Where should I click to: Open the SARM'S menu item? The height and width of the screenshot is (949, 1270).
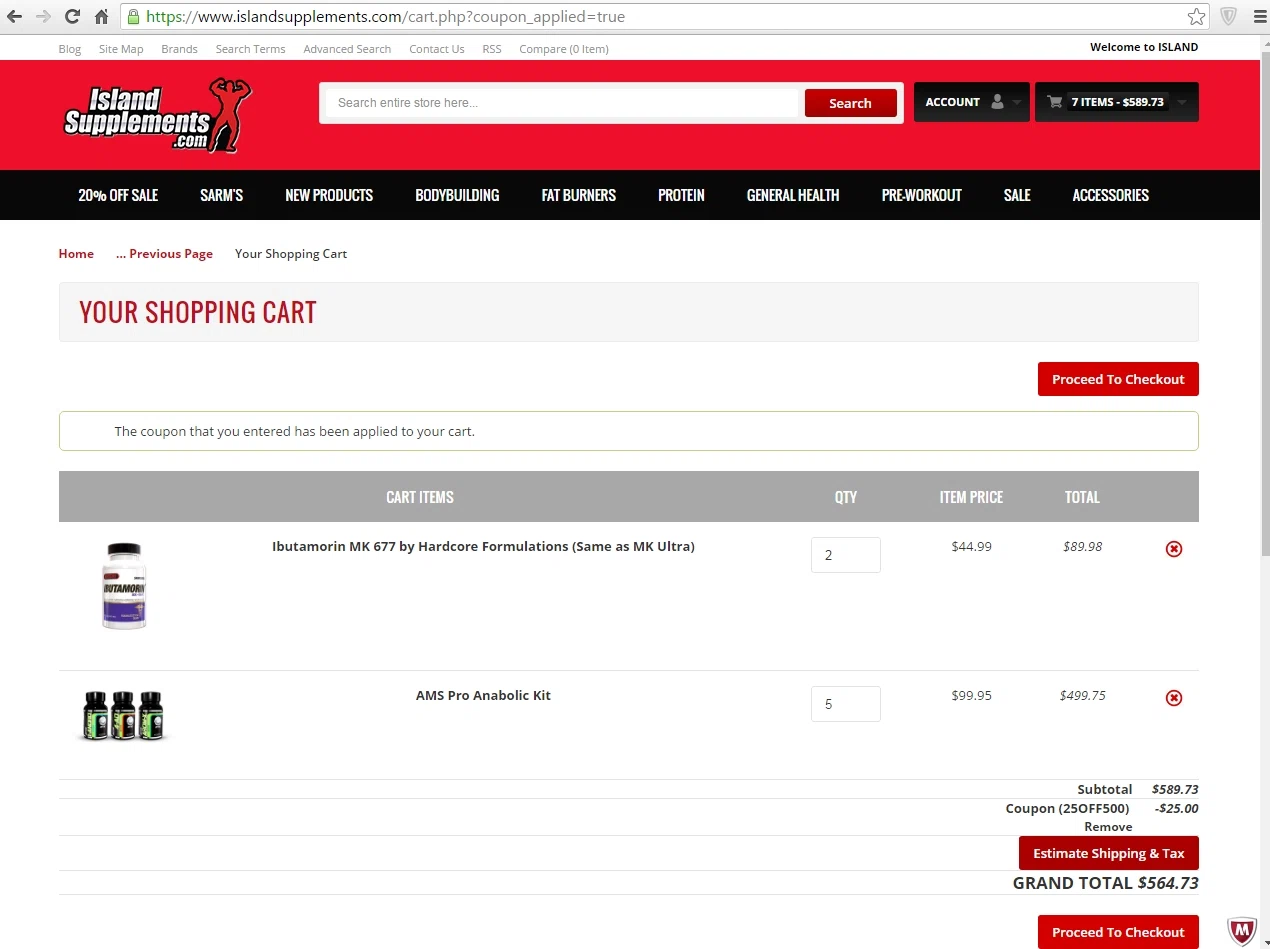[221, 195]
